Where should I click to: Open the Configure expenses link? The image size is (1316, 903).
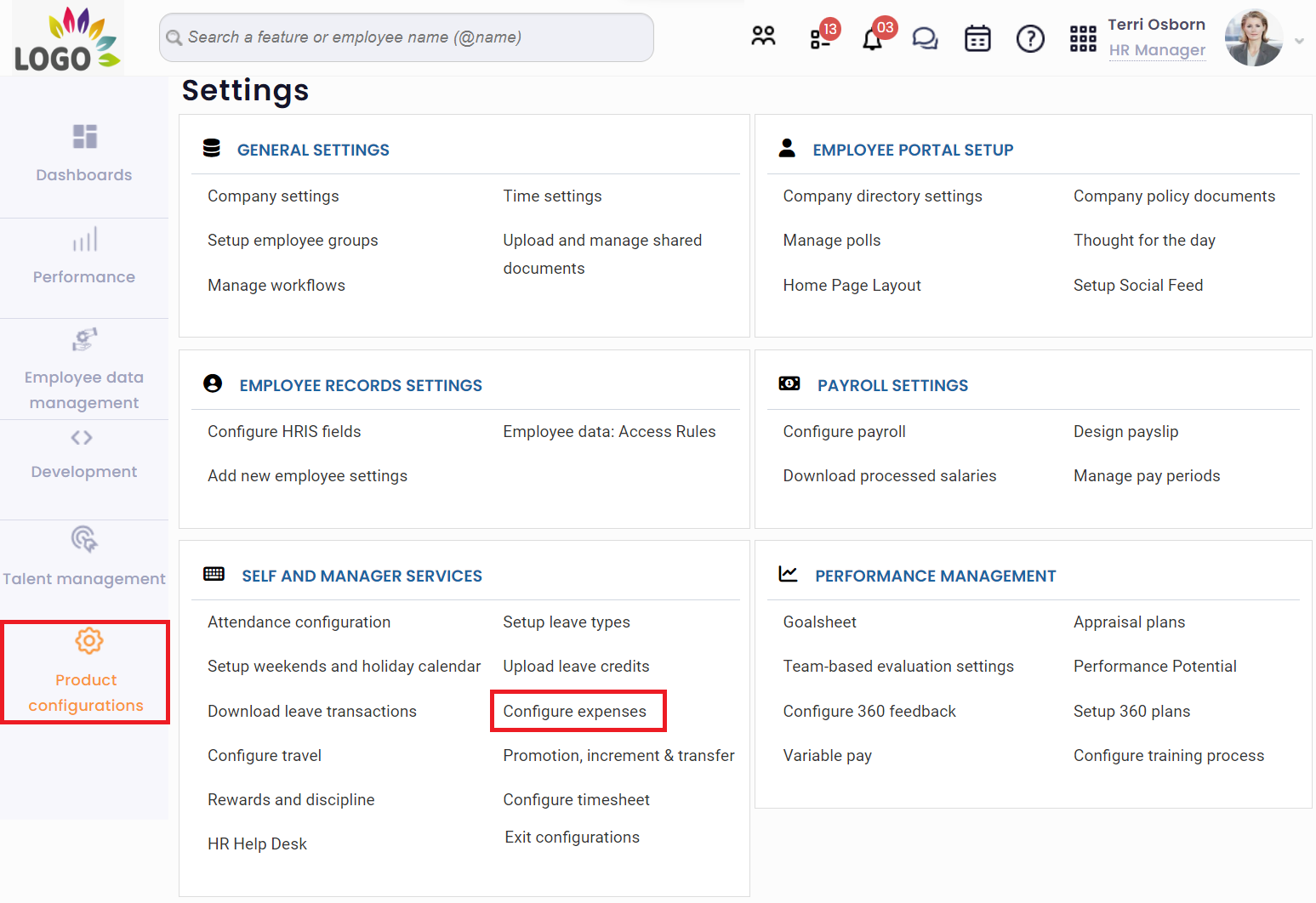pyautogui.click(x=575, y=712)
